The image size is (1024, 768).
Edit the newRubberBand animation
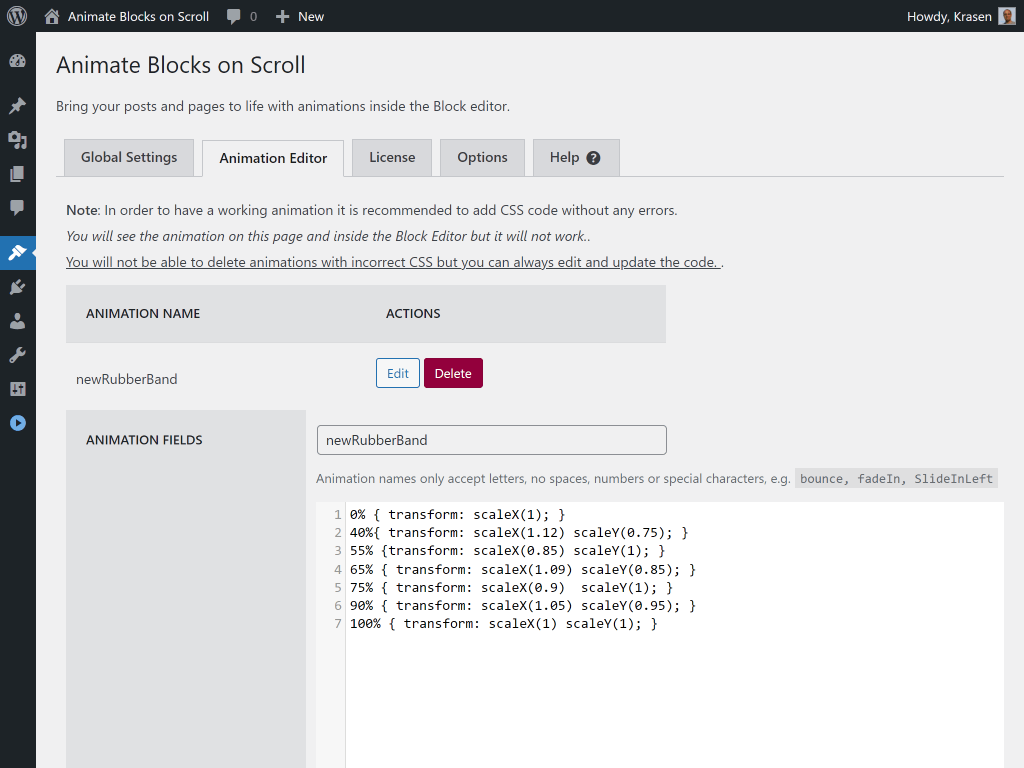pyautogui.click(x=397, y=373)
